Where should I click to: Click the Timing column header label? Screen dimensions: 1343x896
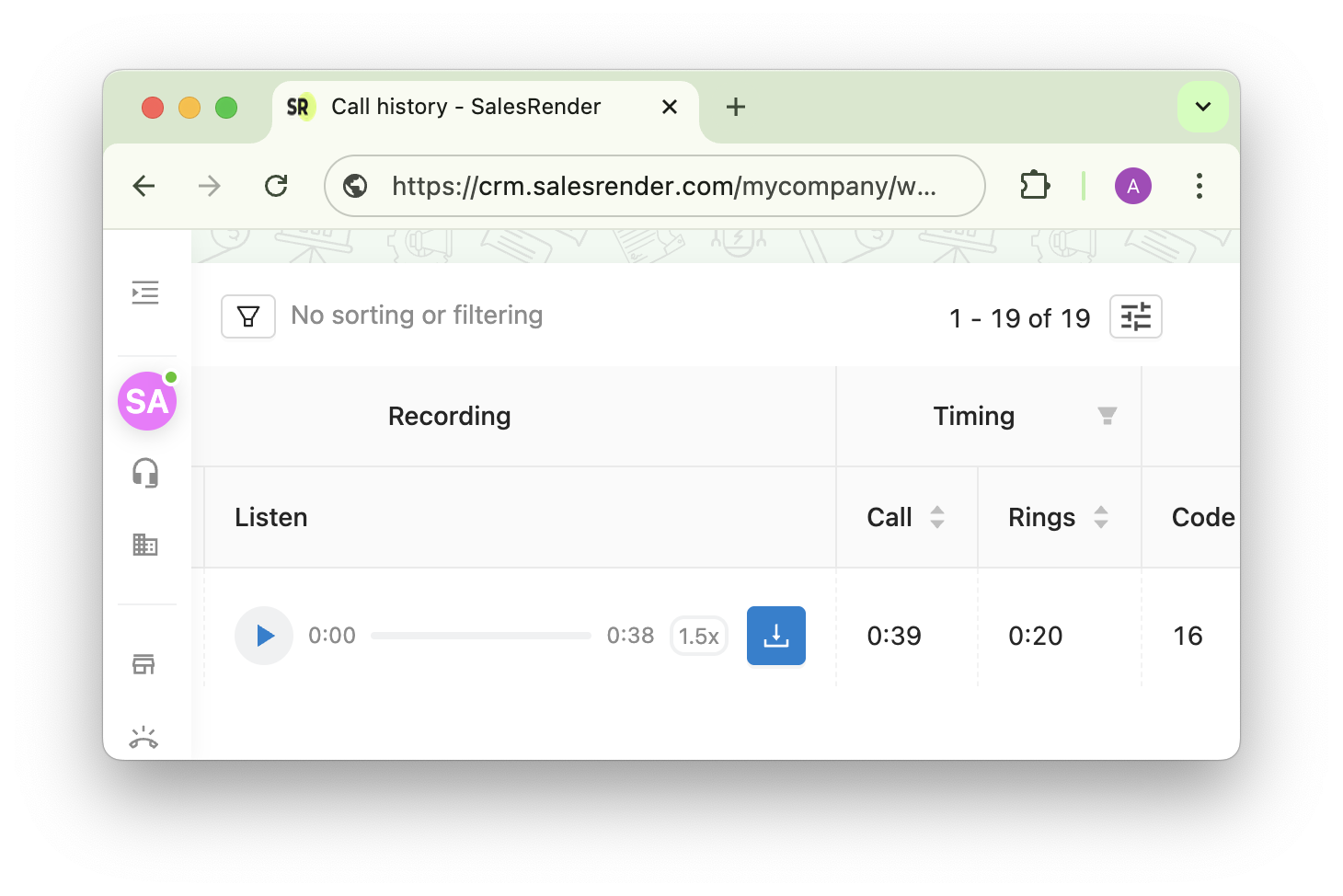pyautogui.click(x=974, y=416)
